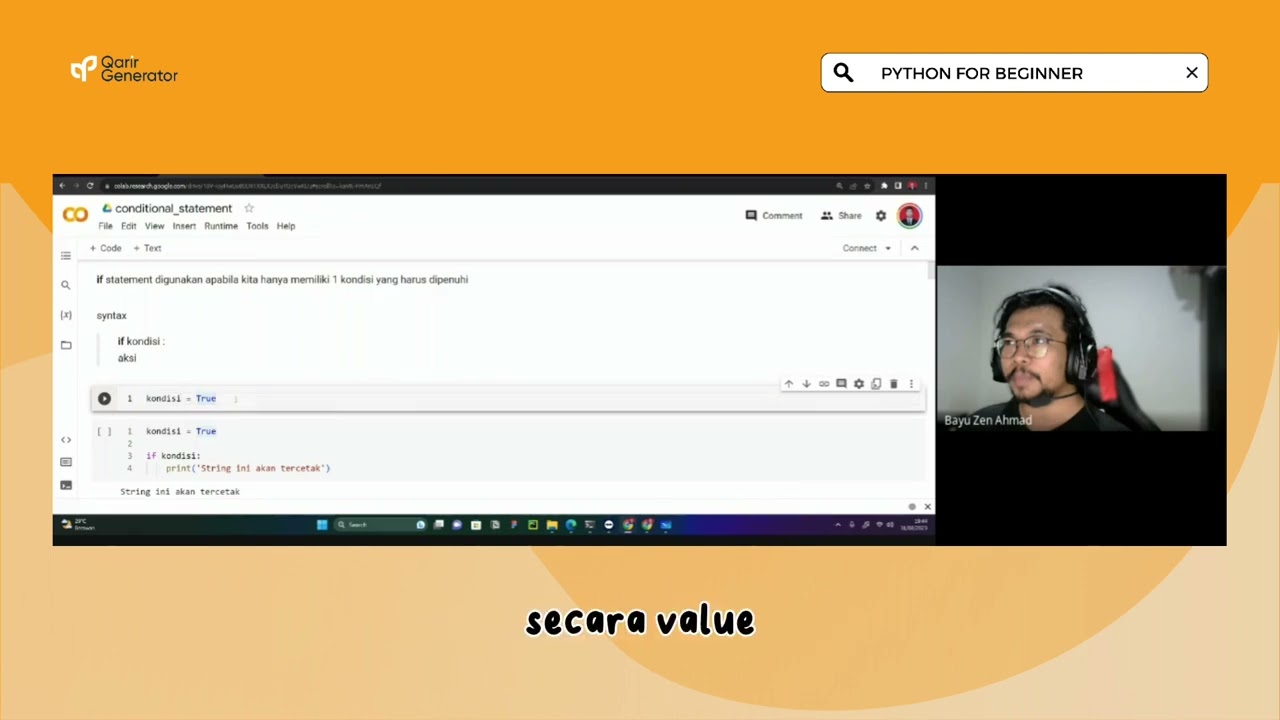The width and height of the screenshot is (1280, 720).
Task: Move the selected cell up
Action: 788,384
